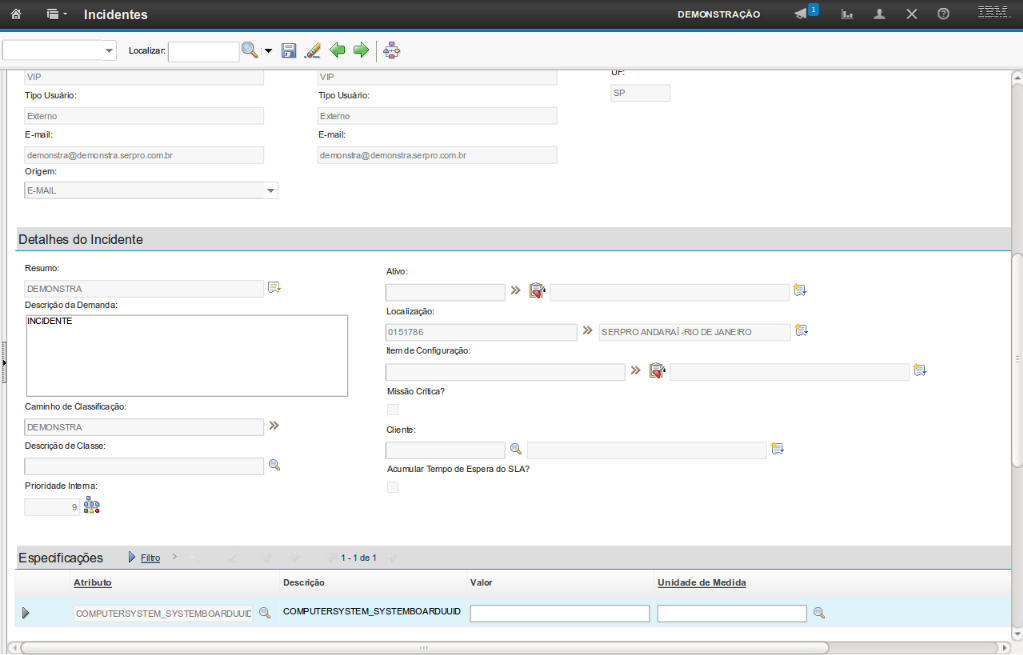Screen dimensions: 1023x655
Task: Open the Help question mark icon
Action: 943,14
